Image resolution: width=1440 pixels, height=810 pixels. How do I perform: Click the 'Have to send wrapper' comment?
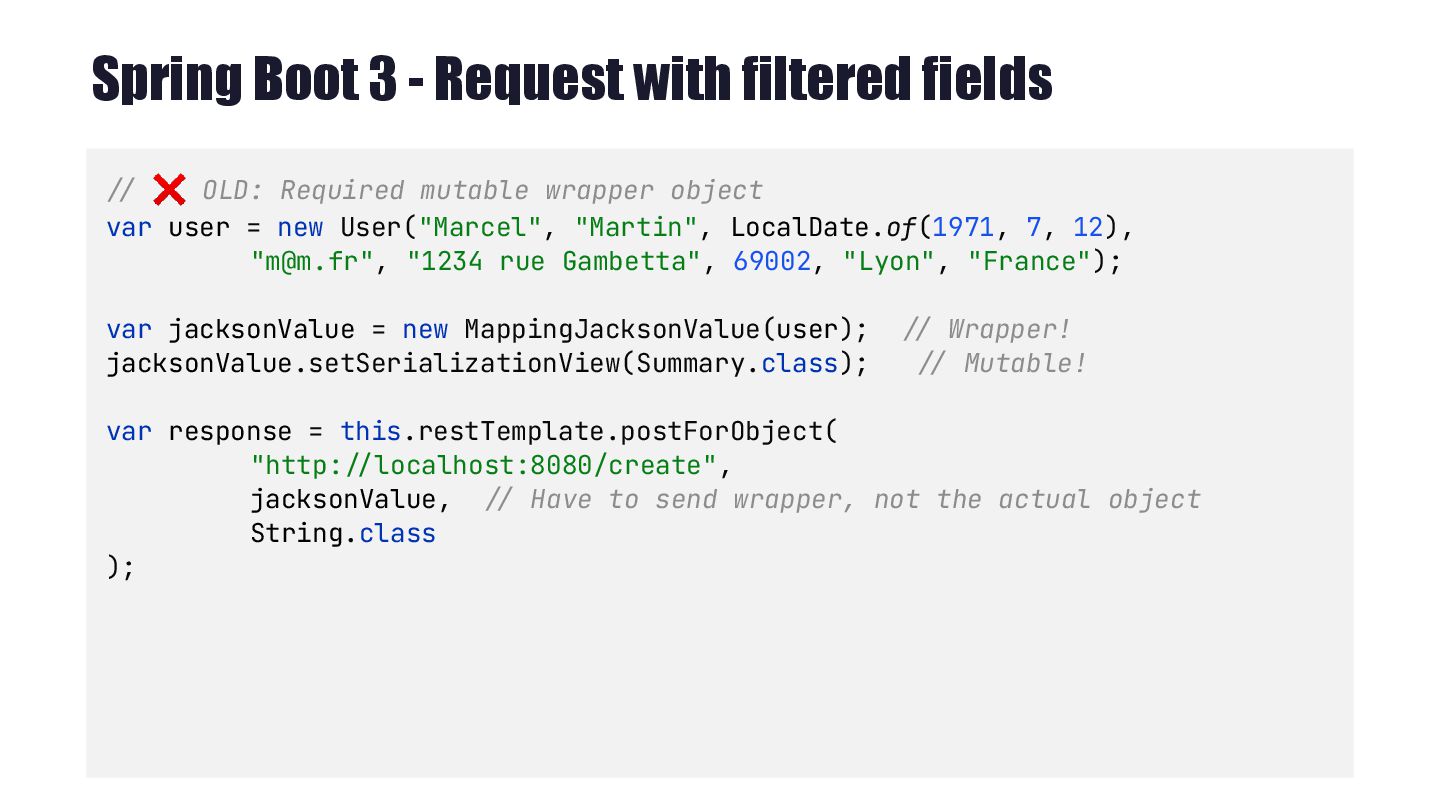[x=842, y=499]
